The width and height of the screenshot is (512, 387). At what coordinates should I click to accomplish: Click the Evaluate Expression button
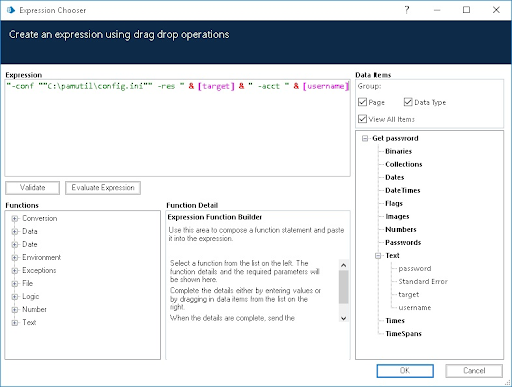click(103, 188)
